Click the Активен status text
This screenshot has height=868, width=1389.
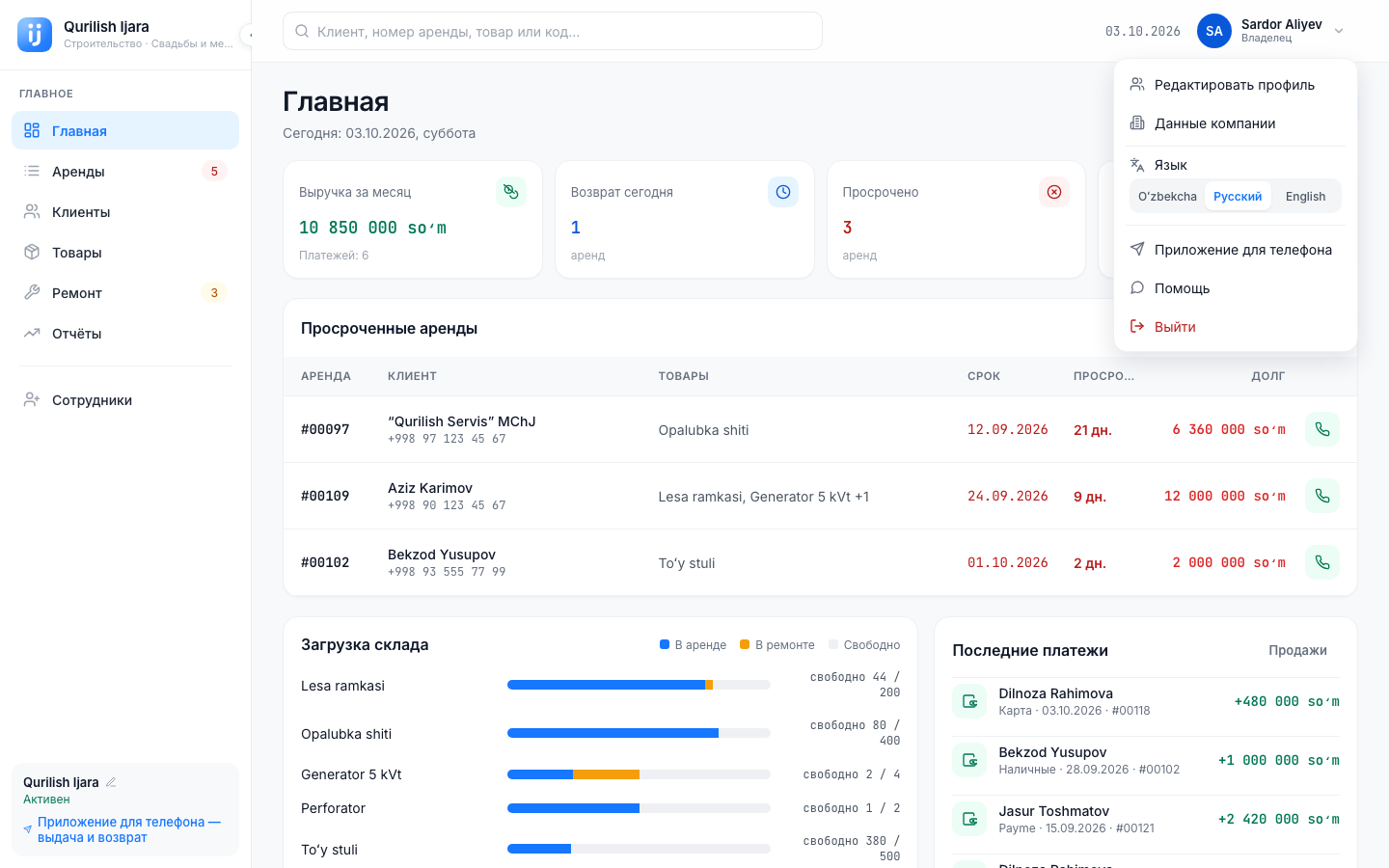46,800
